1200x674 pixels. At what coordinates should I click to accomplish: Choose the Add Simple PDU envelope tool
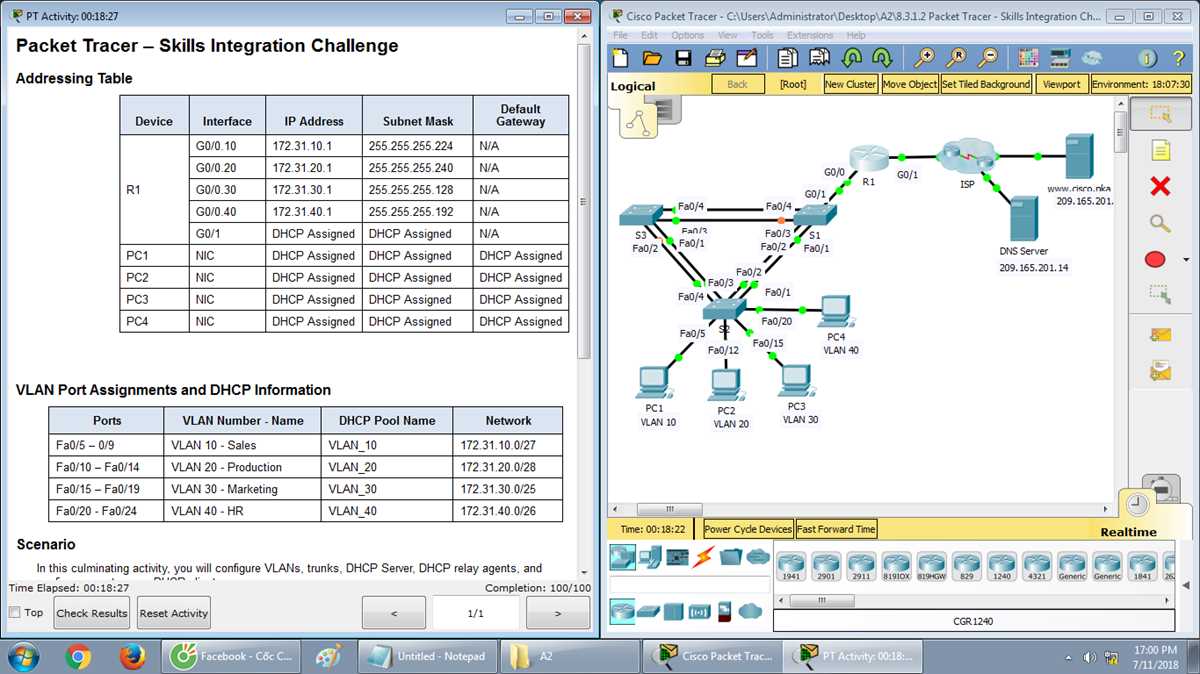tap(1159, 335)
